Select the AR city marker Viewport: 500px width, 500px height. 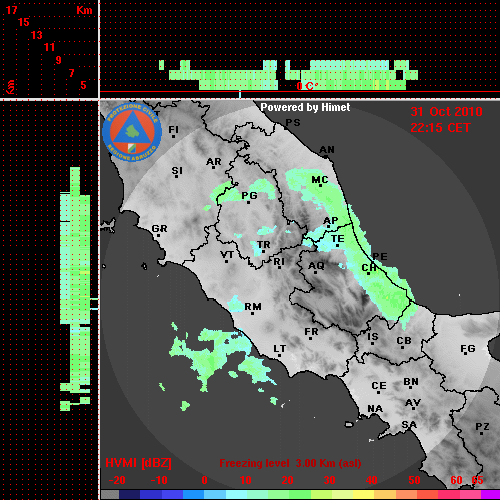[214, 163]
